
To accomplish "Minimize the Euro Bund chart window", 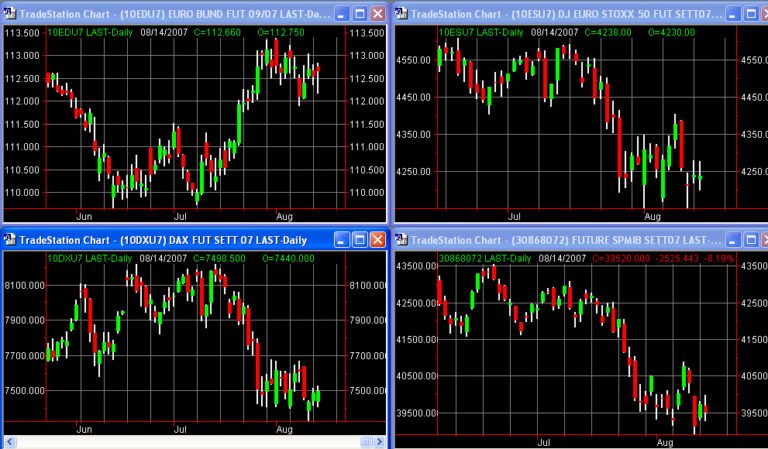I will point(340,15).
